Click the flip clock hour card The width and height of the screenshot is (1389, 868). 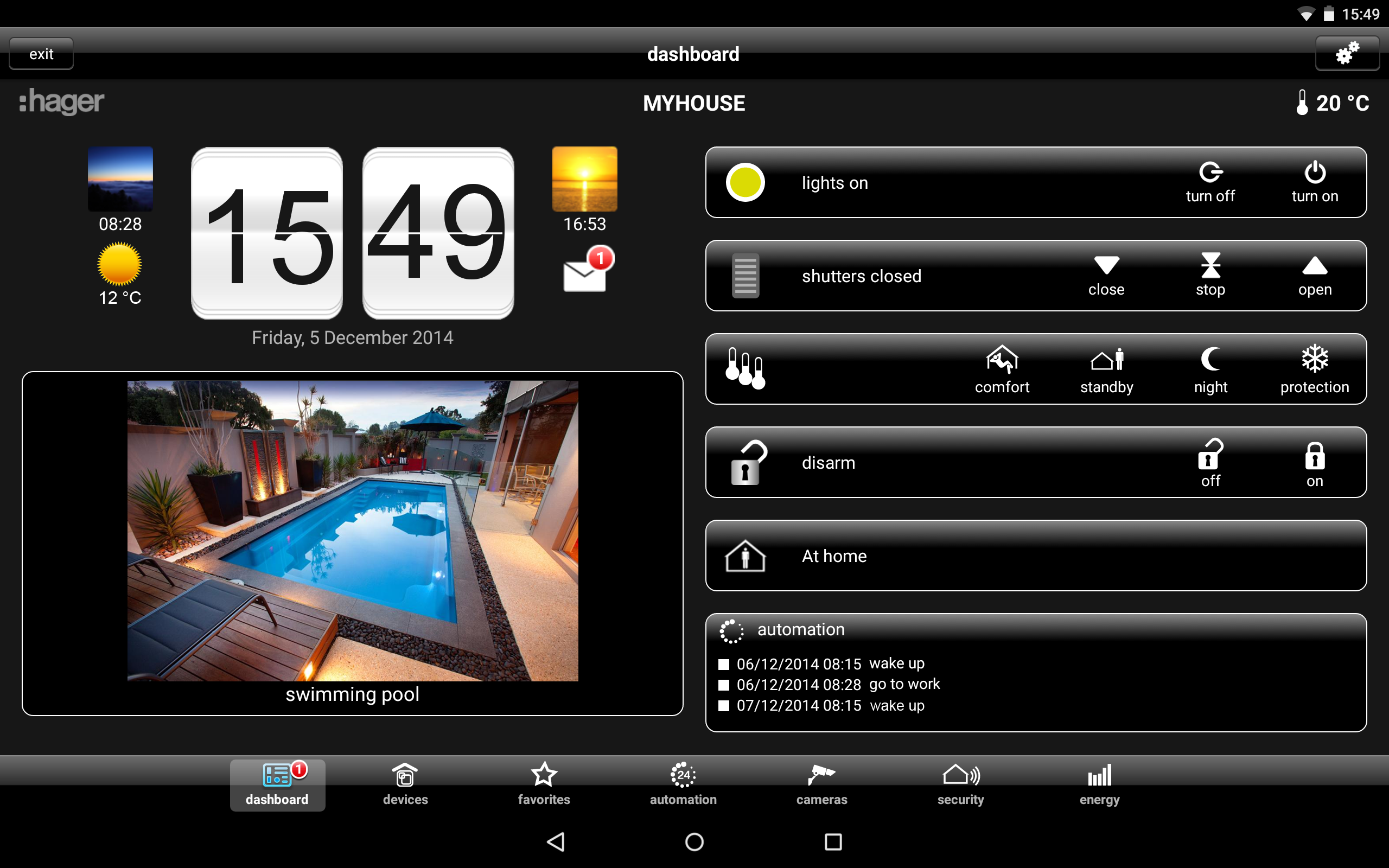[x=267, y=233]
